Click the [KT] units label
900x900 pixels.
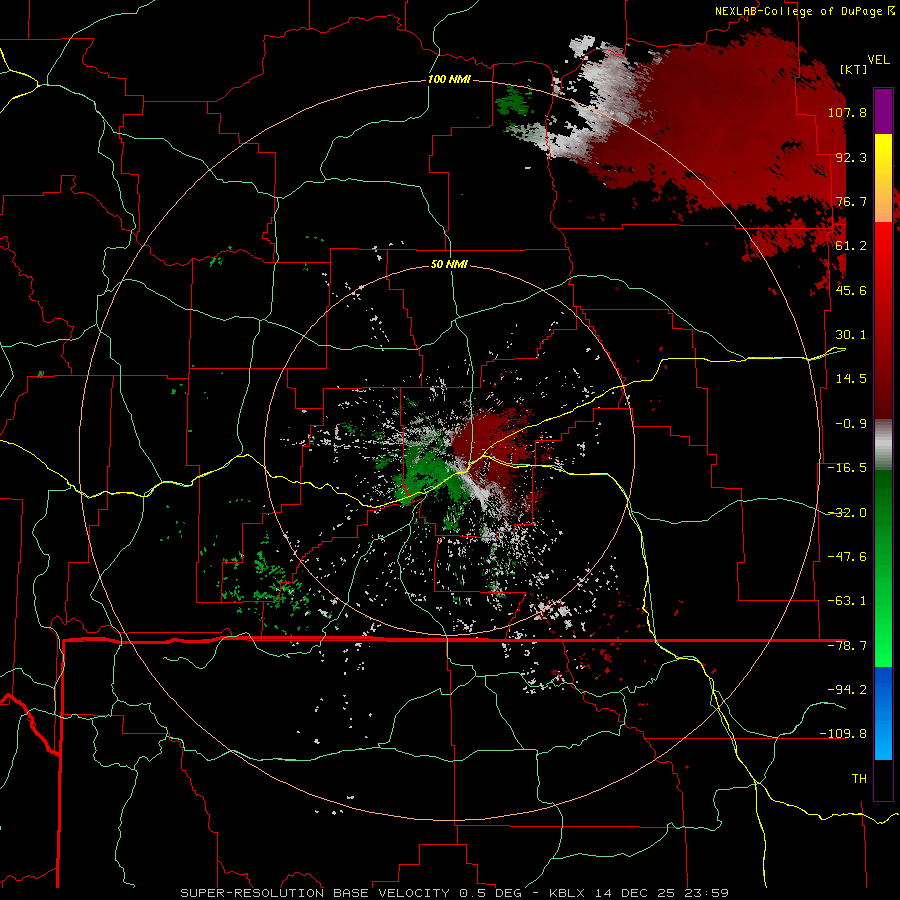tap(853, 69)
